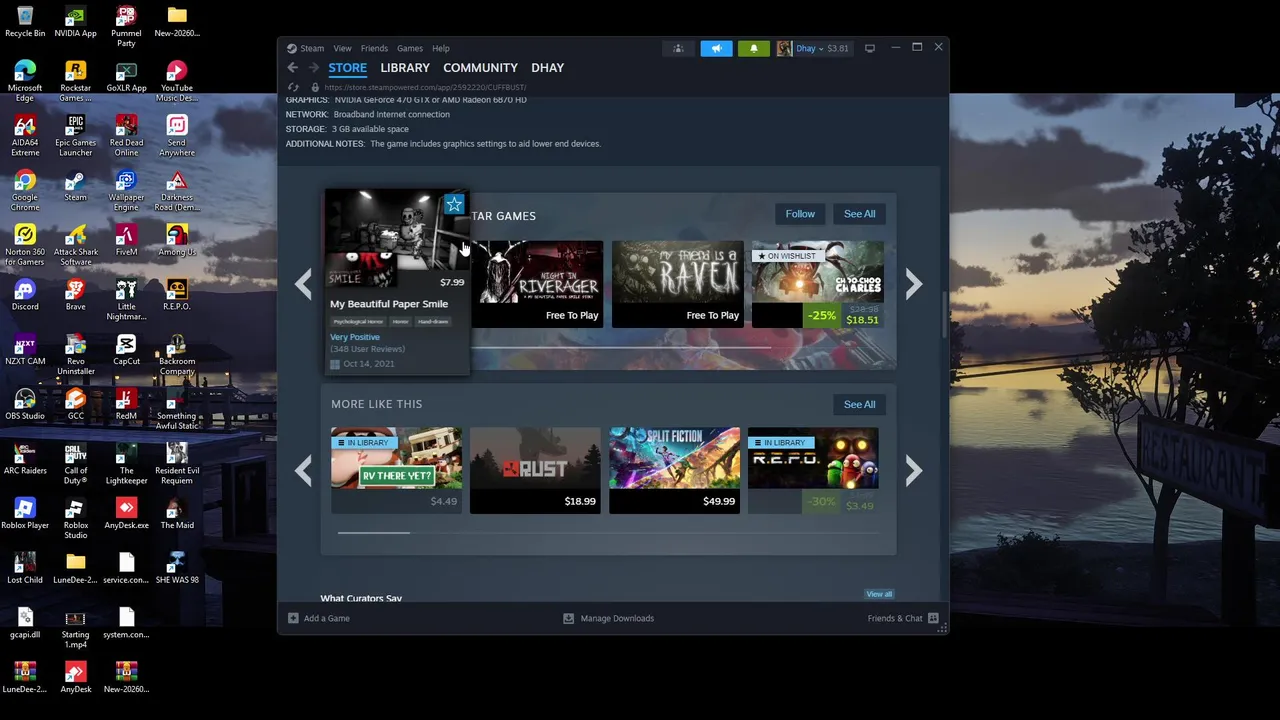Open the Help menu
This screenshot has height=720, width=1280.
coord(440,48)
